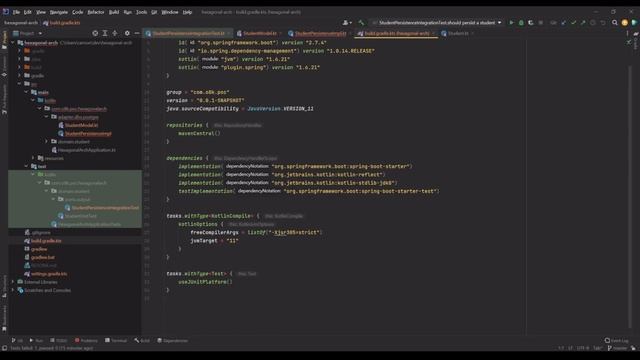Click the Build project hammer icon
The height and width of the screenshot is (360, 640).
[x=361, y=23]
